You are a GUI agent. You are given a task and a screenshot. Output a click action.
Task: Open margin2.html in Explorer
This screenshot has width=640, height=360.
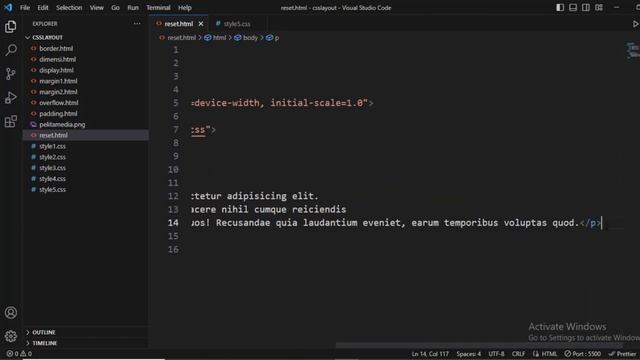(58, 92)
